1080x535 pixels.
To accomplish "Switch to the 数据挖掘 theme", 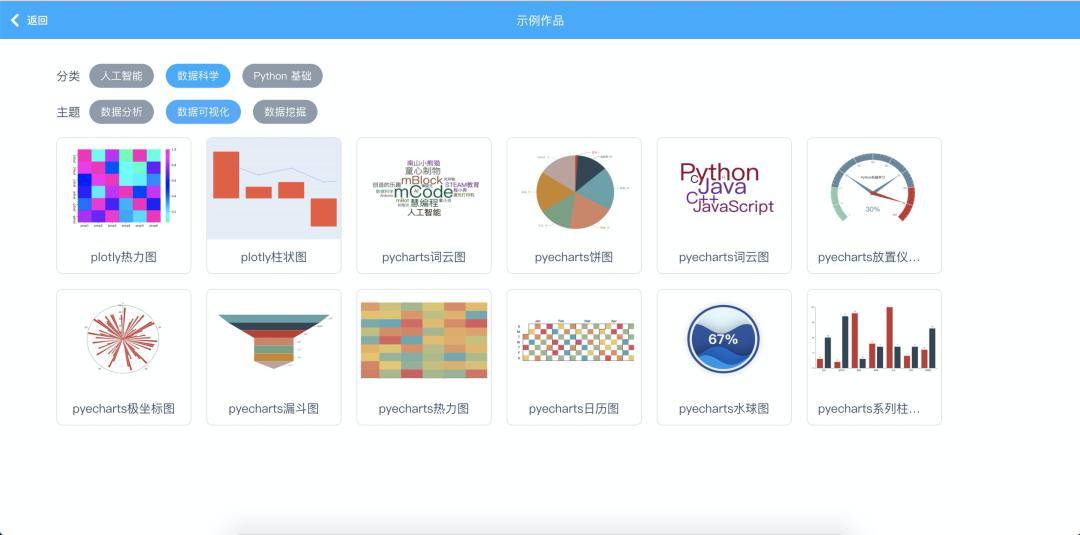I will [x=285, y=112].
